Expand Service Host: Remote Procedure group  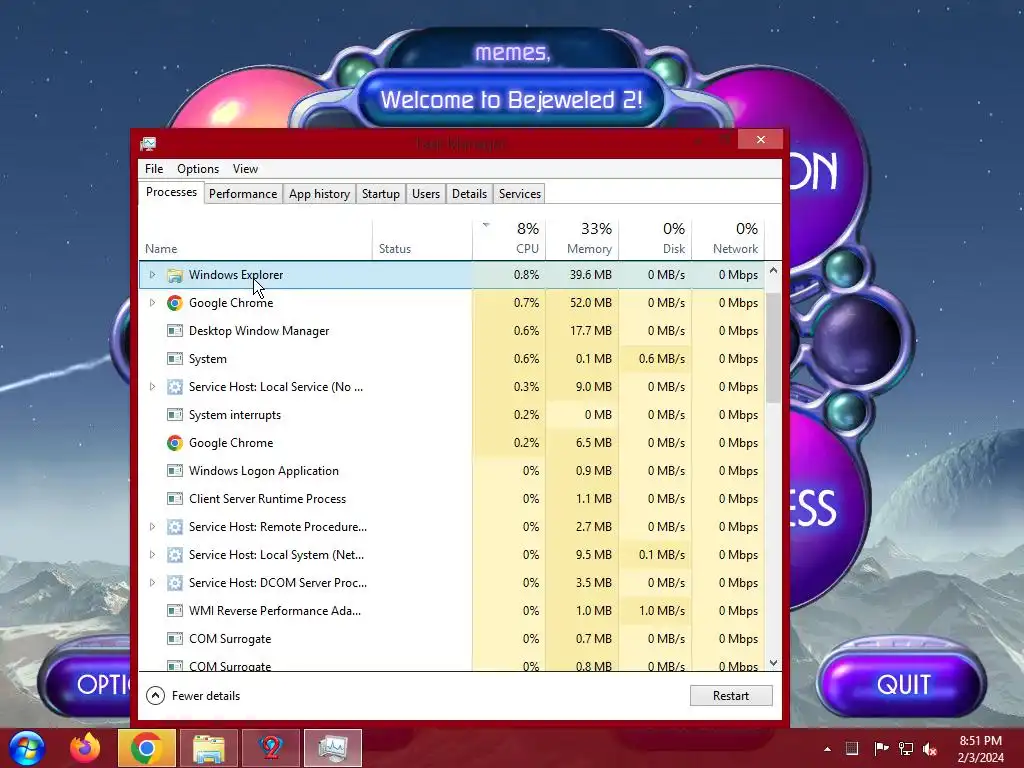[x=152, y=527]
